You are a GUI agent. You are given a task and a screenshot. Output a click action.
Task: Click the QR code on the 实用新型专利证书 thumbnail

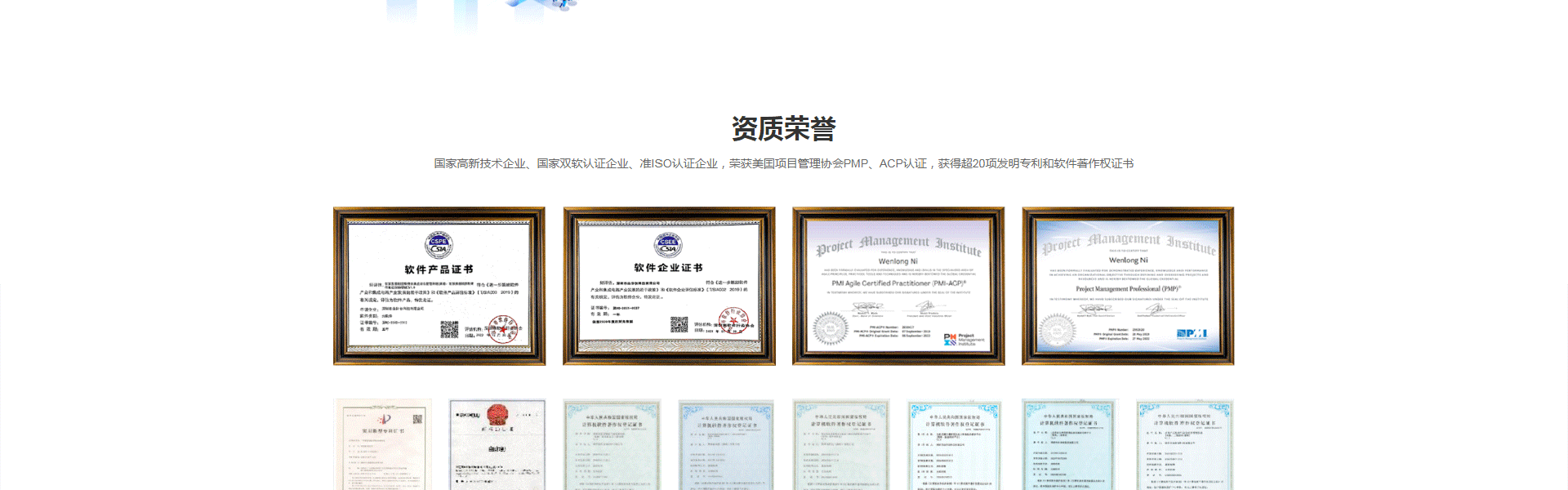(417, 419)
